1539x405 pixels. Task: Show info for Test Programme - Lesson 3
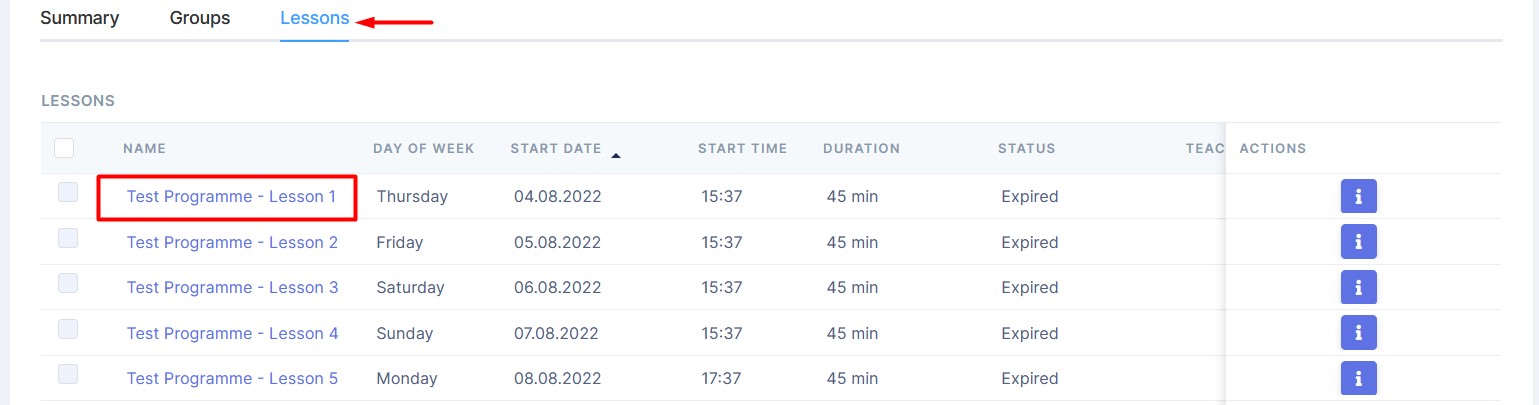(x=1358, y=288)
